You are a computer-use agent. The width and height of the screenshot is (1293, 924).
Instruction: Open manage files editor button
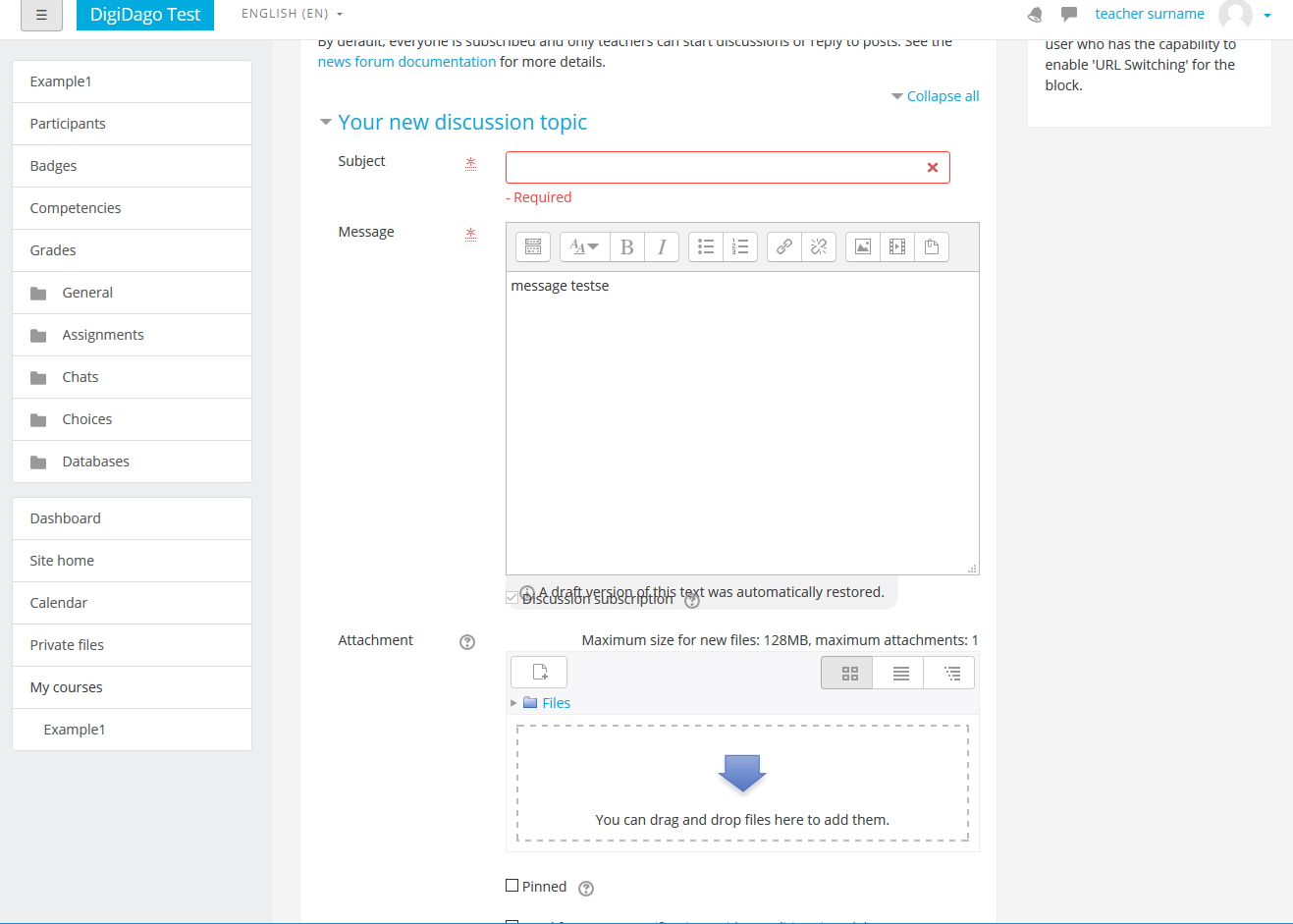(932, 246)
